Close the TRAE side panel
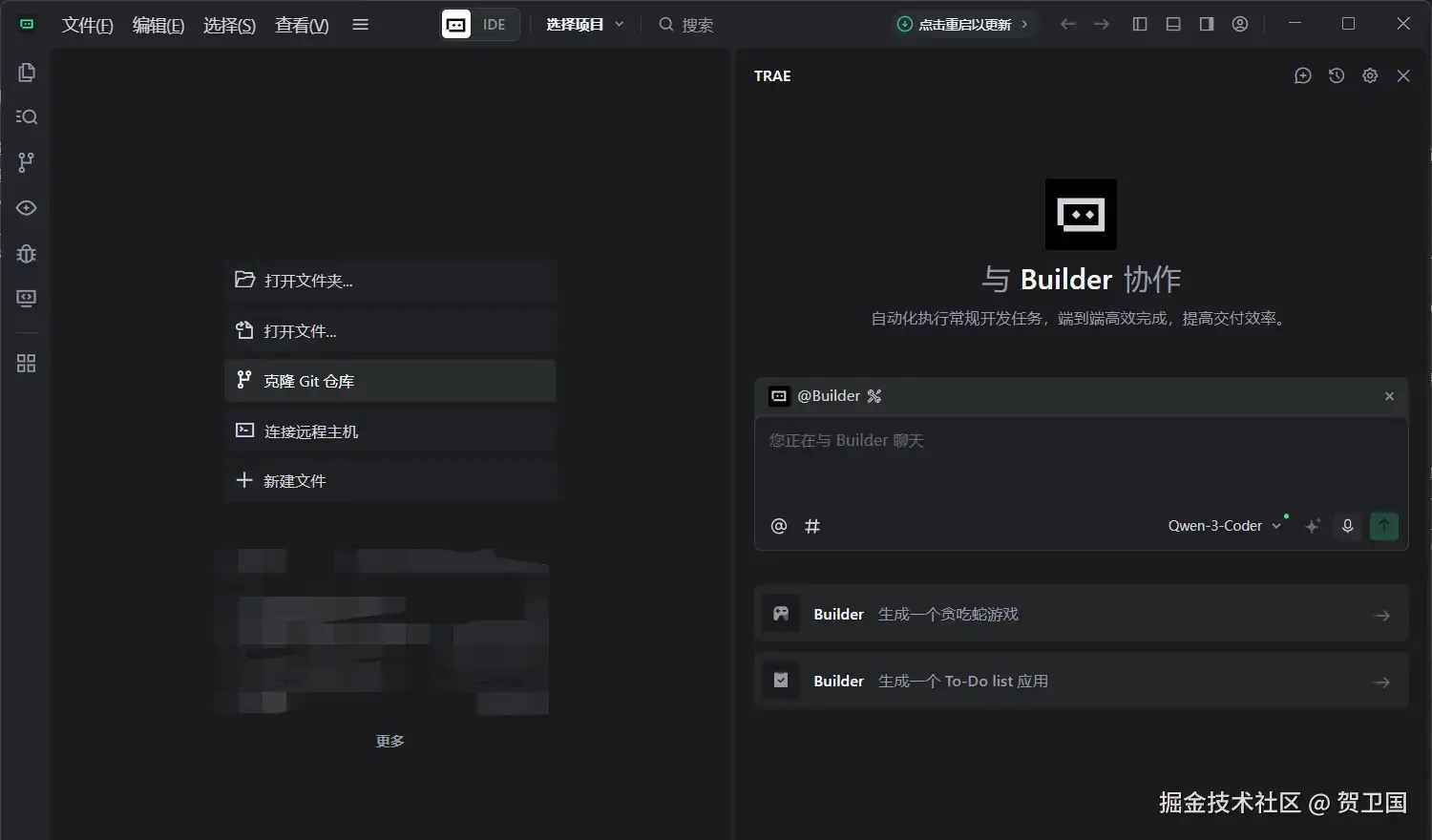Image resolution: width=1432 pixels, height=840 pixels. (1403, 75)
